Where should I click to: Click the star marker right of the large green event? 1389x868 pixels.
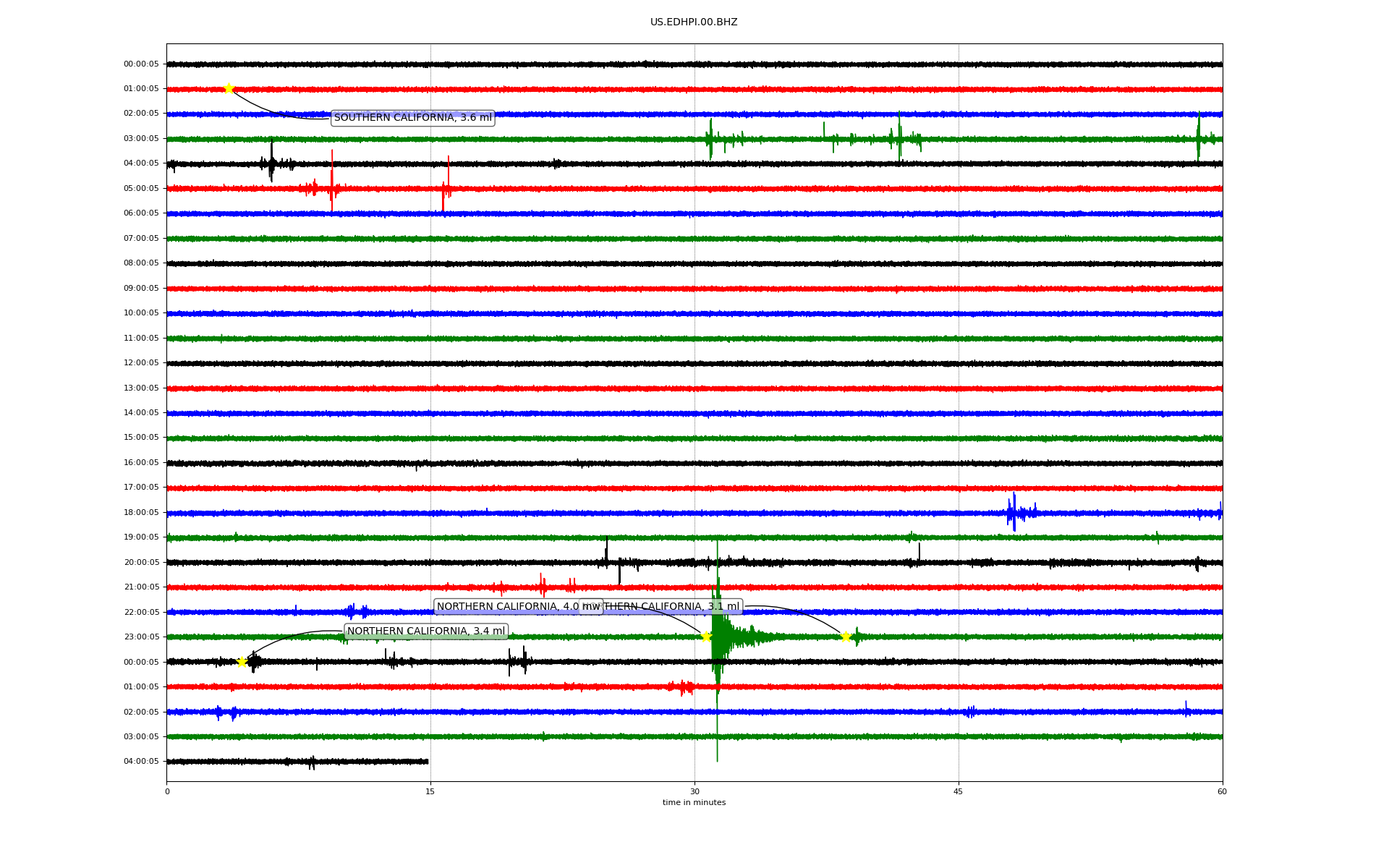pos(845,637)
